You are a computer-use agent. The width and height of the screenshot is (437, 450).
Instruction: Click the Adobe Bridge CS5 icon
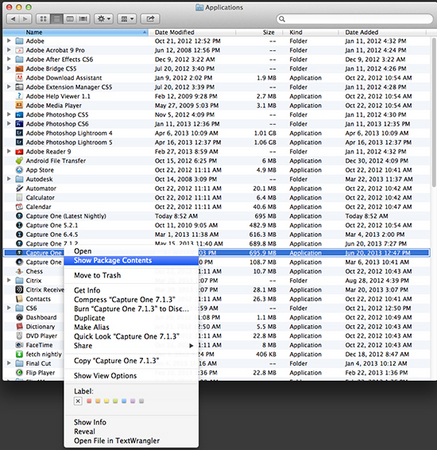(19, 69)
